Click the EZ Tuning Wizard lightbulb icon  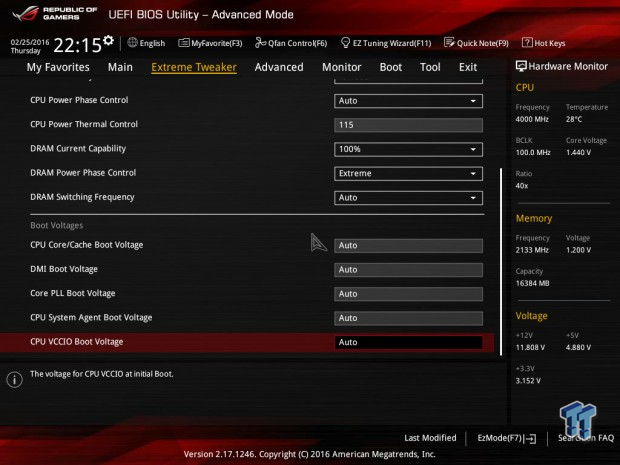[345, 42]
